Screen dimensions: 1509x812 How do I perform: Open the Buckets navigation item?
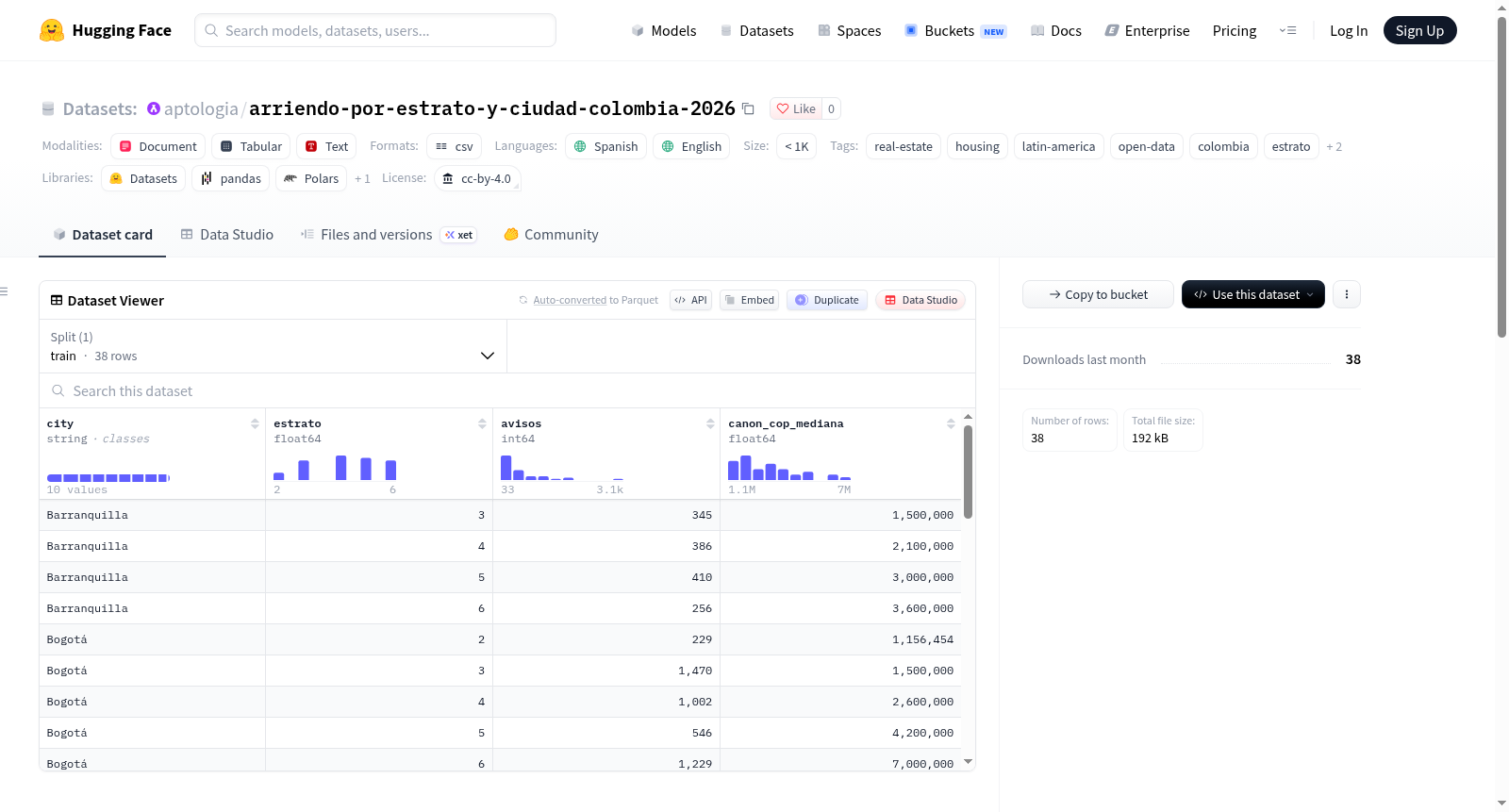tap(955, 30)
